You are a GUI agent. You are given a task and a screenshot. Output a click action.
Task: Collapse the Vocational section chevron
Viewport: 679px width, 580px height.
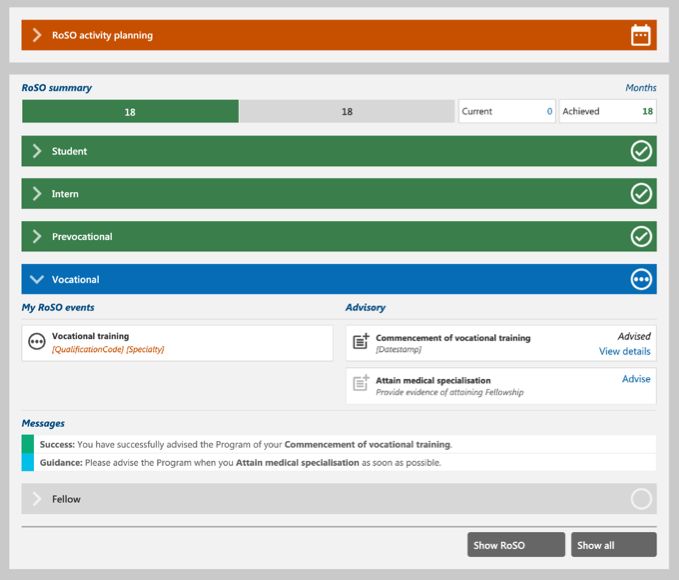(37, 279)
